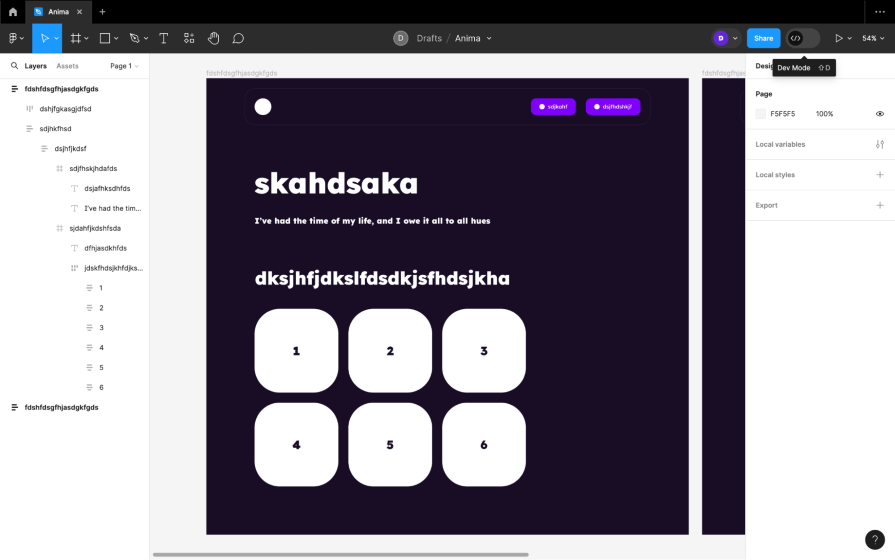Viewport: 895px width, 560px height.
Task: Select the Text tool
Action: pos(163,38)
